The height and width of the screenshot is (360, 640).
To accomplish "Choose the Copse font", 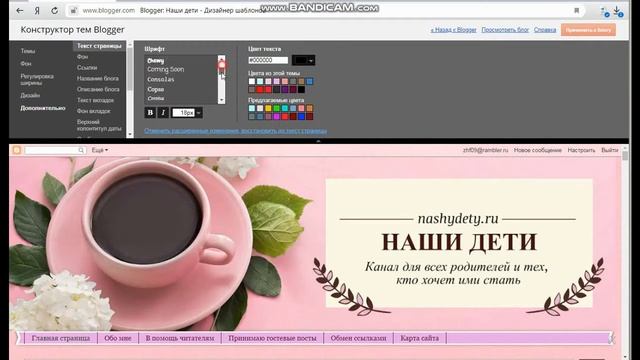I will 156,89.
